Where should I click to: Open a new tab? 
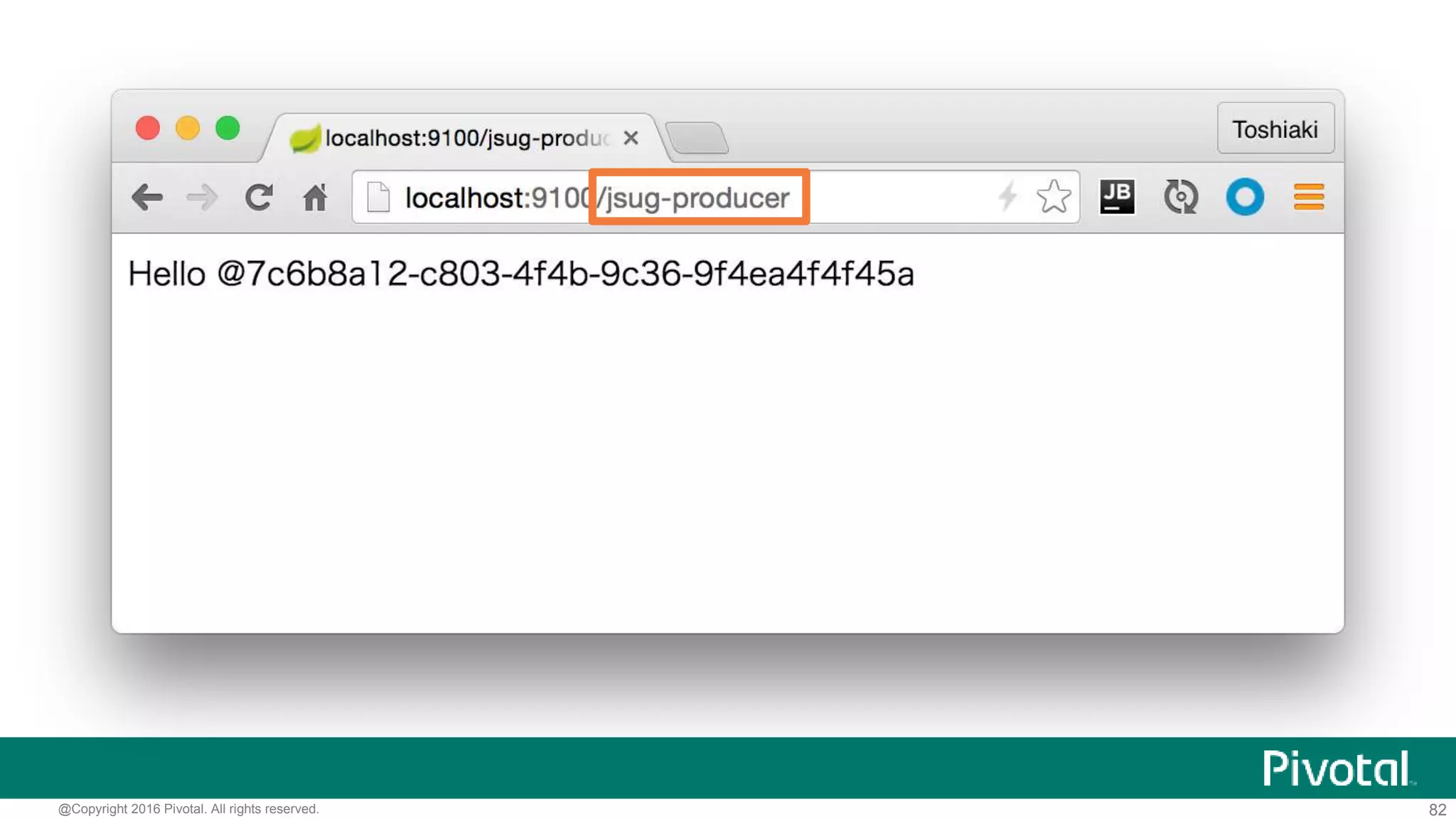click(697, 138)
